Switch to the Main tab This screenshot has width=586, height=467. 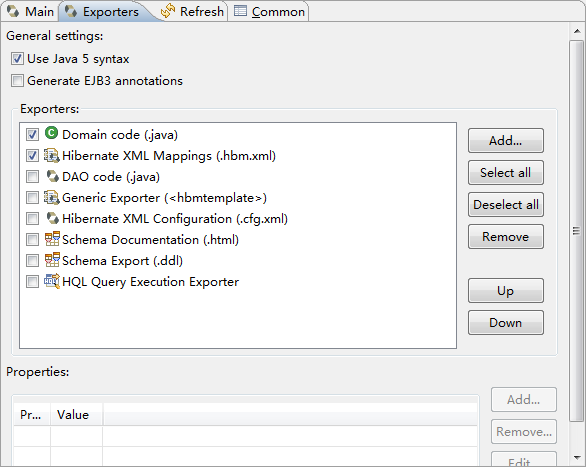click(30, 12)
